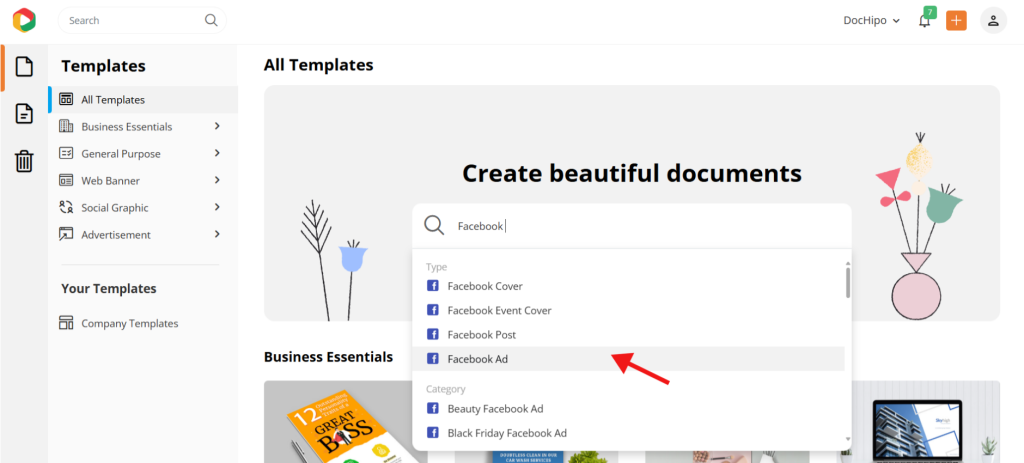Choose Facebook Event Cover suggestion
This screenshot has width=1024, height=463.
(628, 310)
